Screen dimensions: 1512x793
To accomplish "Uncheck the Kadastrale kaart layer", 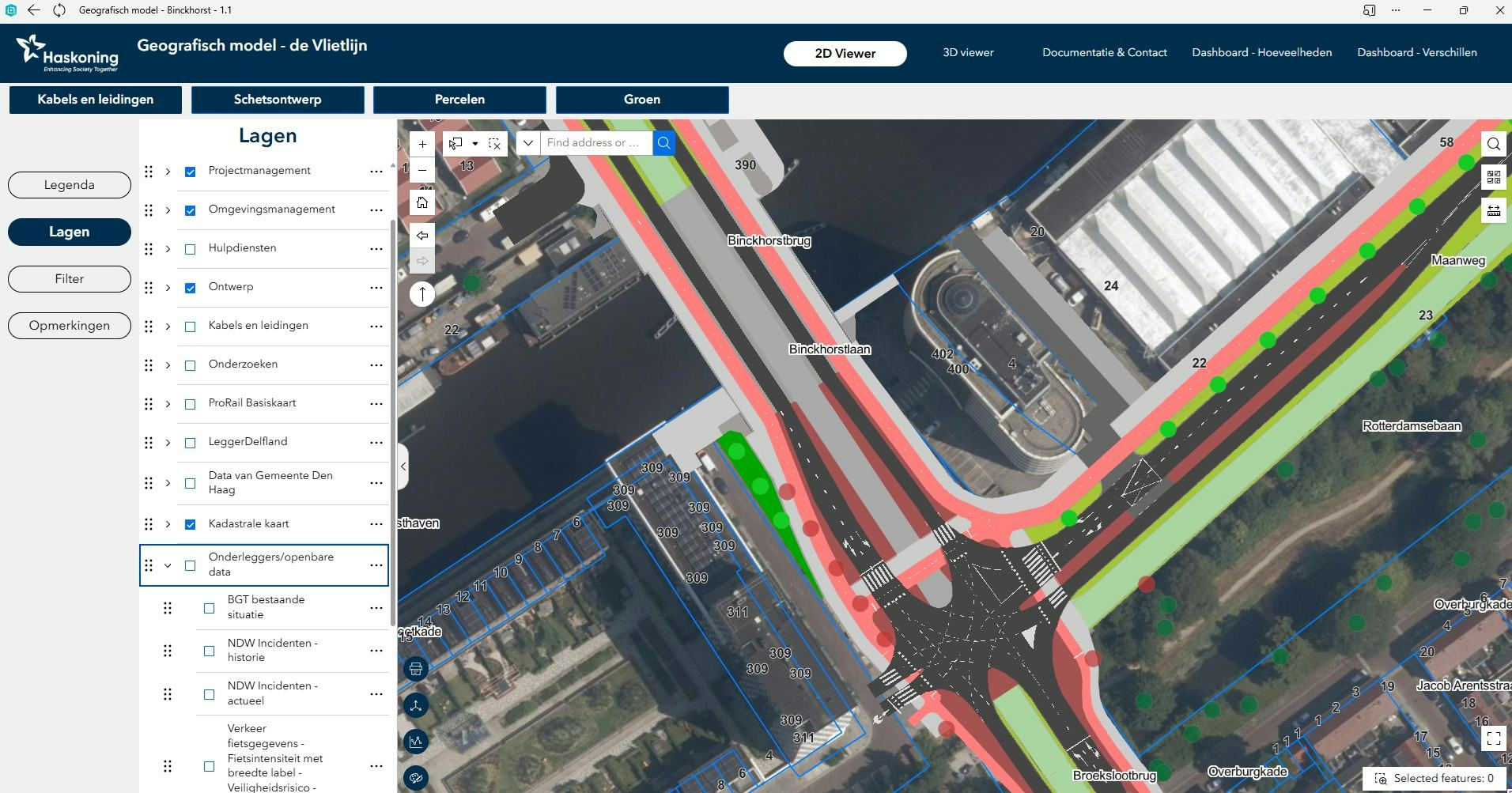I will point(190,524).
